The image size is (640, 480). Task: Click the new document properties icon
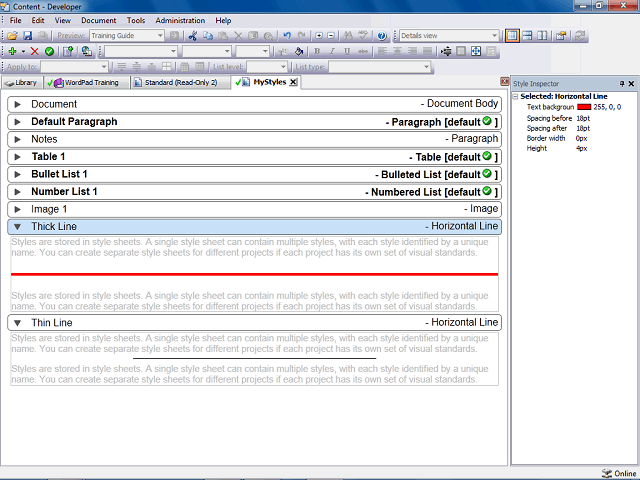click(68, 51)
